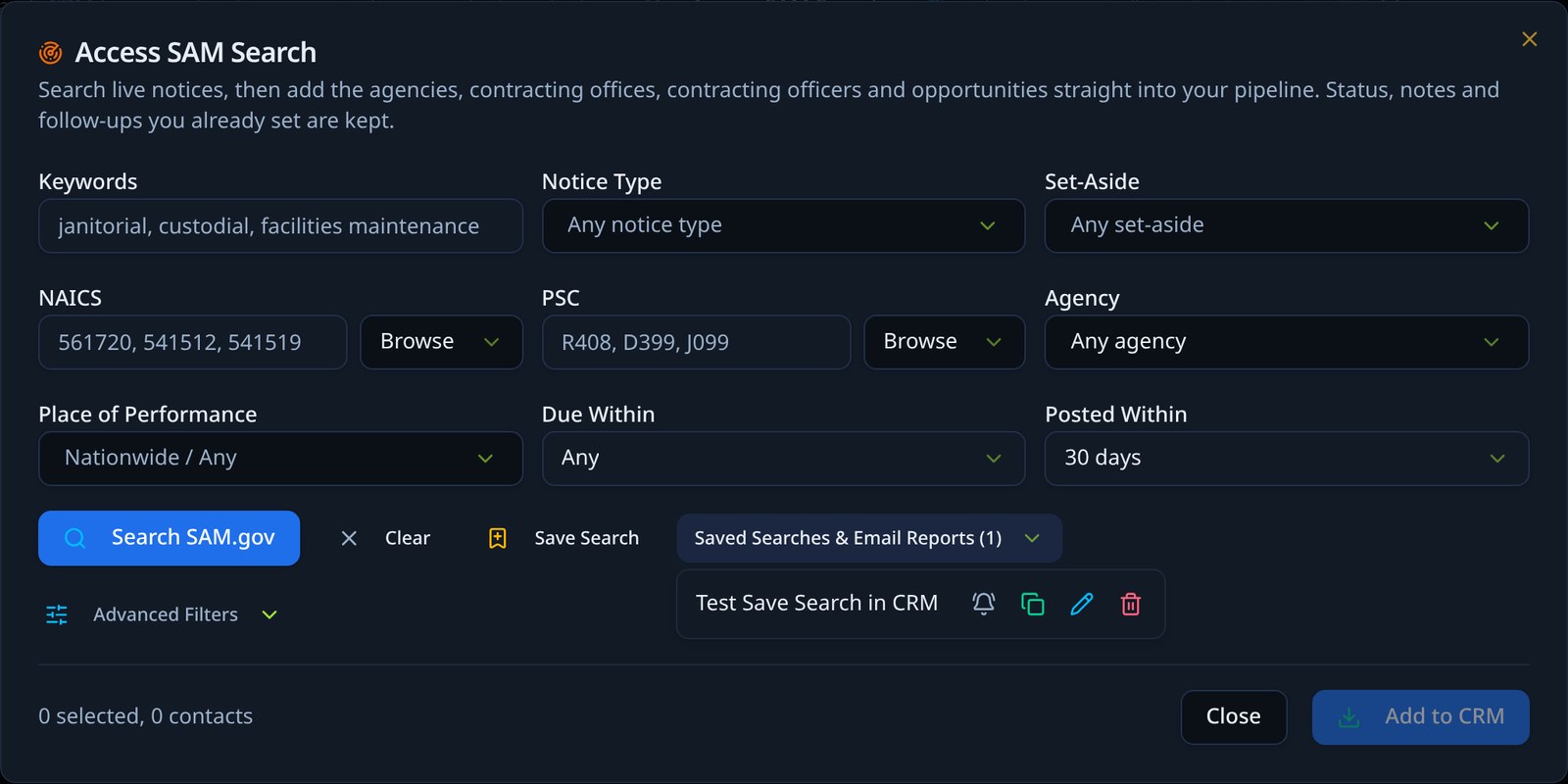1568x784 pixels.
Task: Duplicate Test Save Search using the copy icon
Action: (x=1032, y=604)
